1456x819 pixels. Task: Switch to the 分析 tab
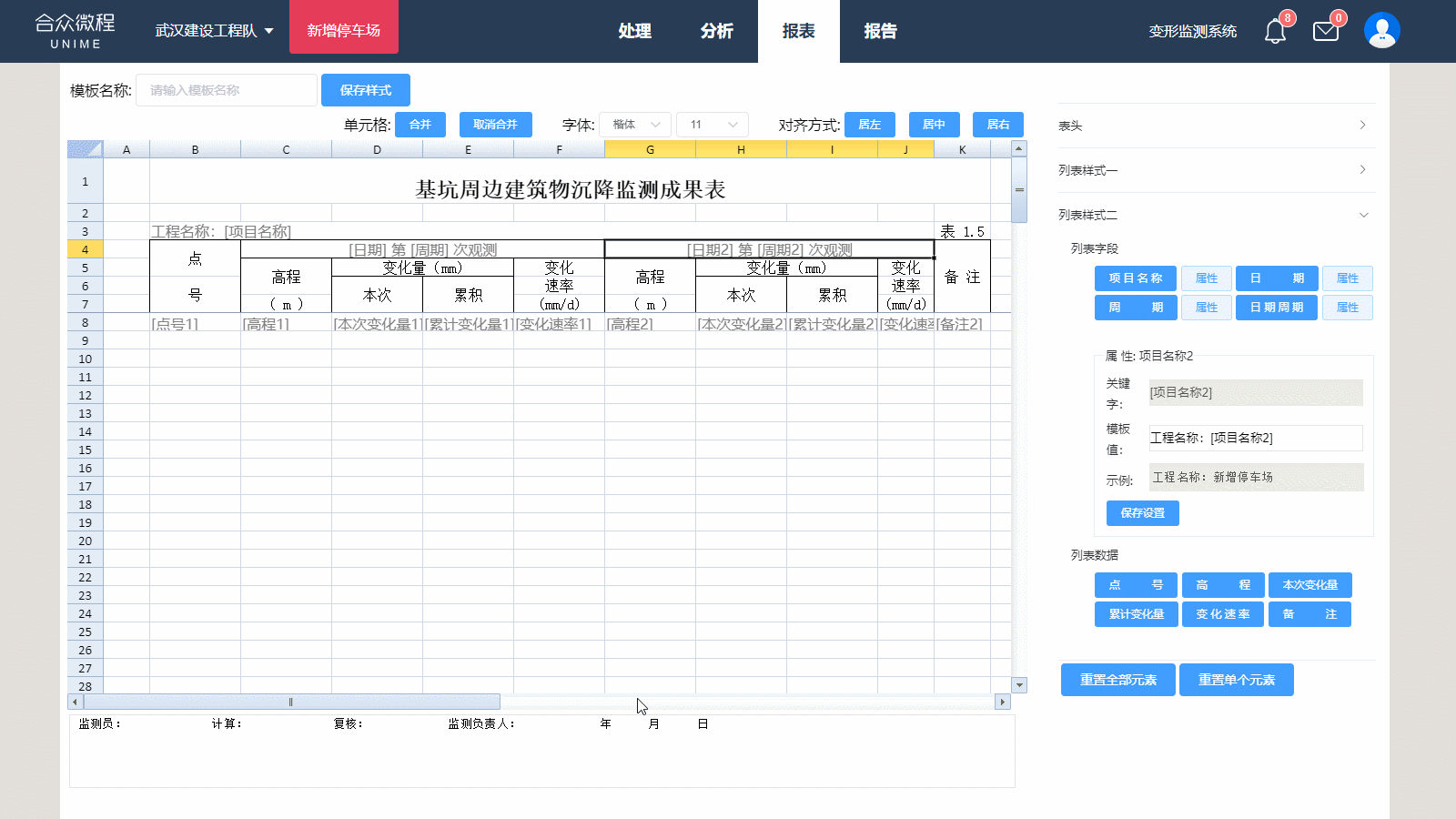click(716, 31)
